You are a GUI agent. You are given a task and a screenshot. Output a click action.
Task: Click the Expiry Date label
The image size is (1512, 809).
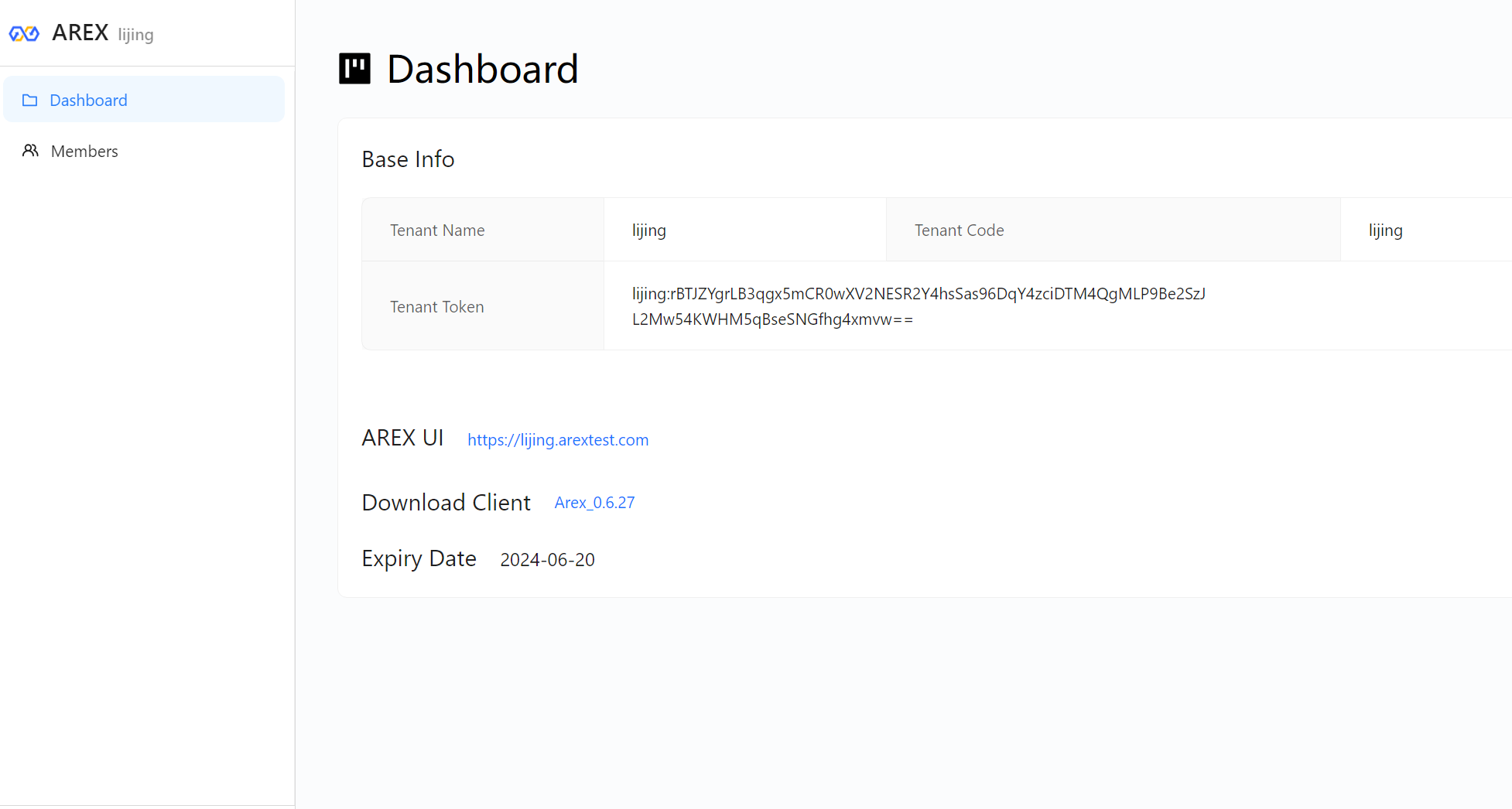pos(419,559)
